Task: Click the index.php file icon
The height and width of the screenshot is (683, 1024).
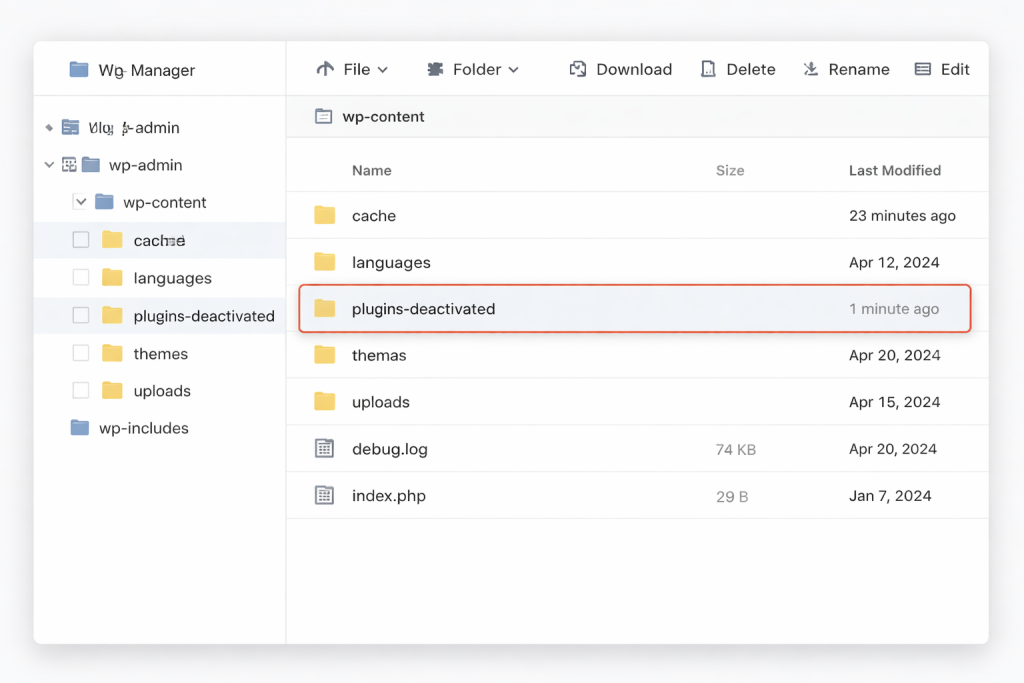Action: point(325,496)
